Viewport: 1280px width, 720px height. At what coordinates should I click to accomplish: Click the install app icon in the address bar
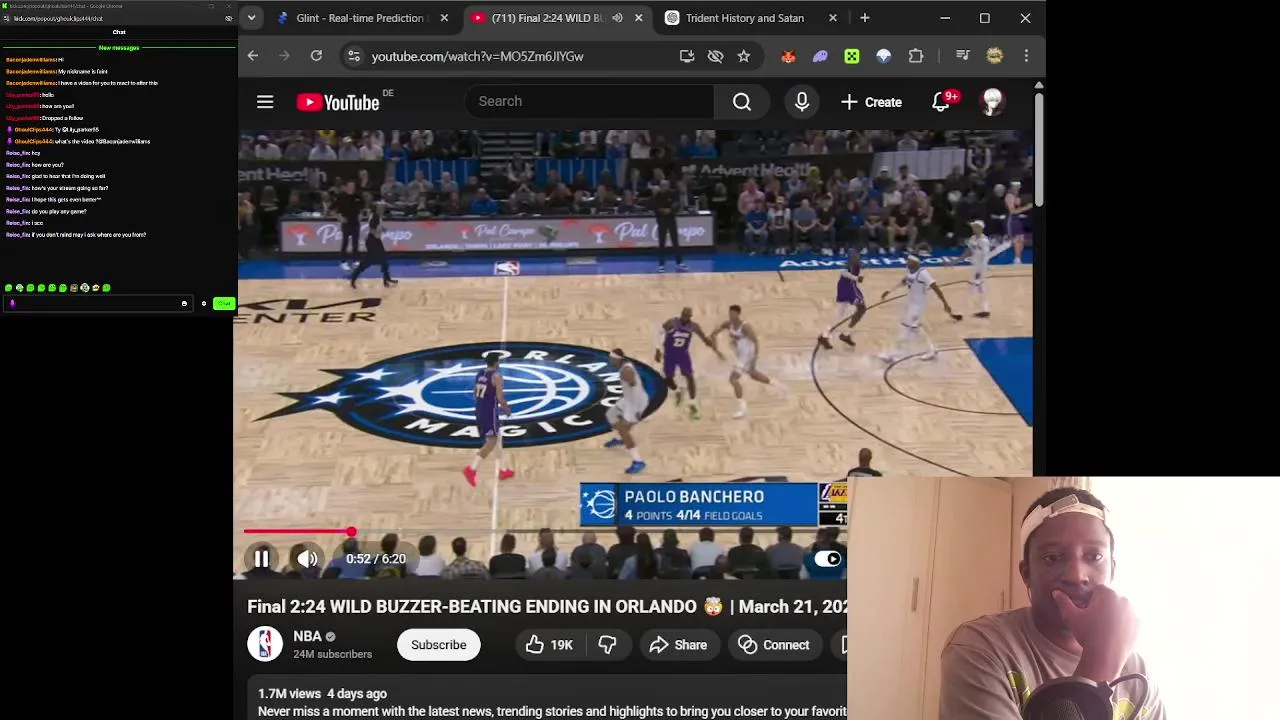687,56
